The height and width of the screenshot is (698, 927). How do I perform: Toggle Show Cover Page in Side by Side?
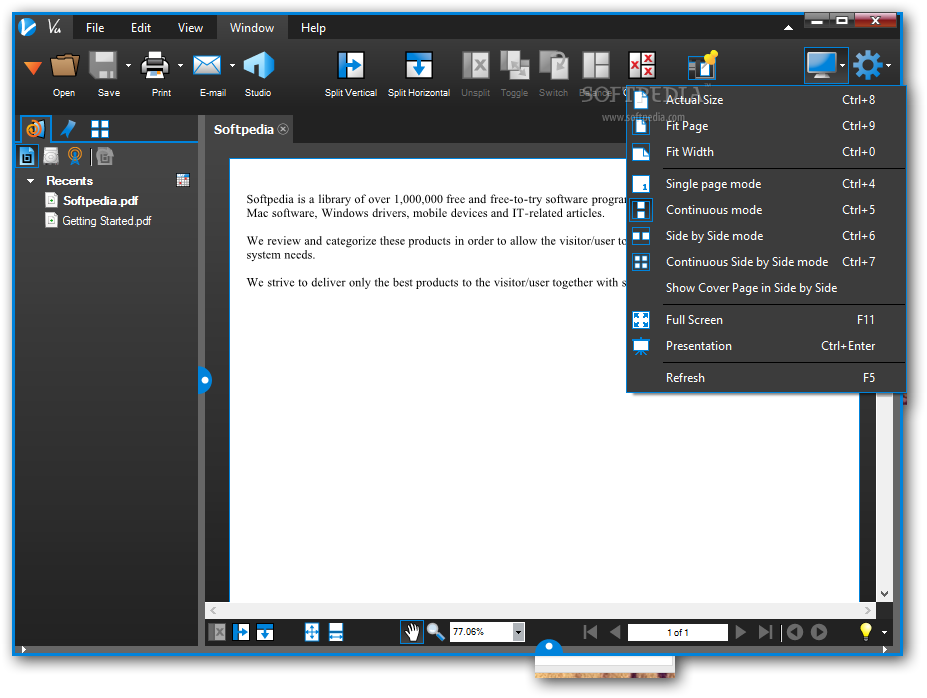click(x=766, y=288)
